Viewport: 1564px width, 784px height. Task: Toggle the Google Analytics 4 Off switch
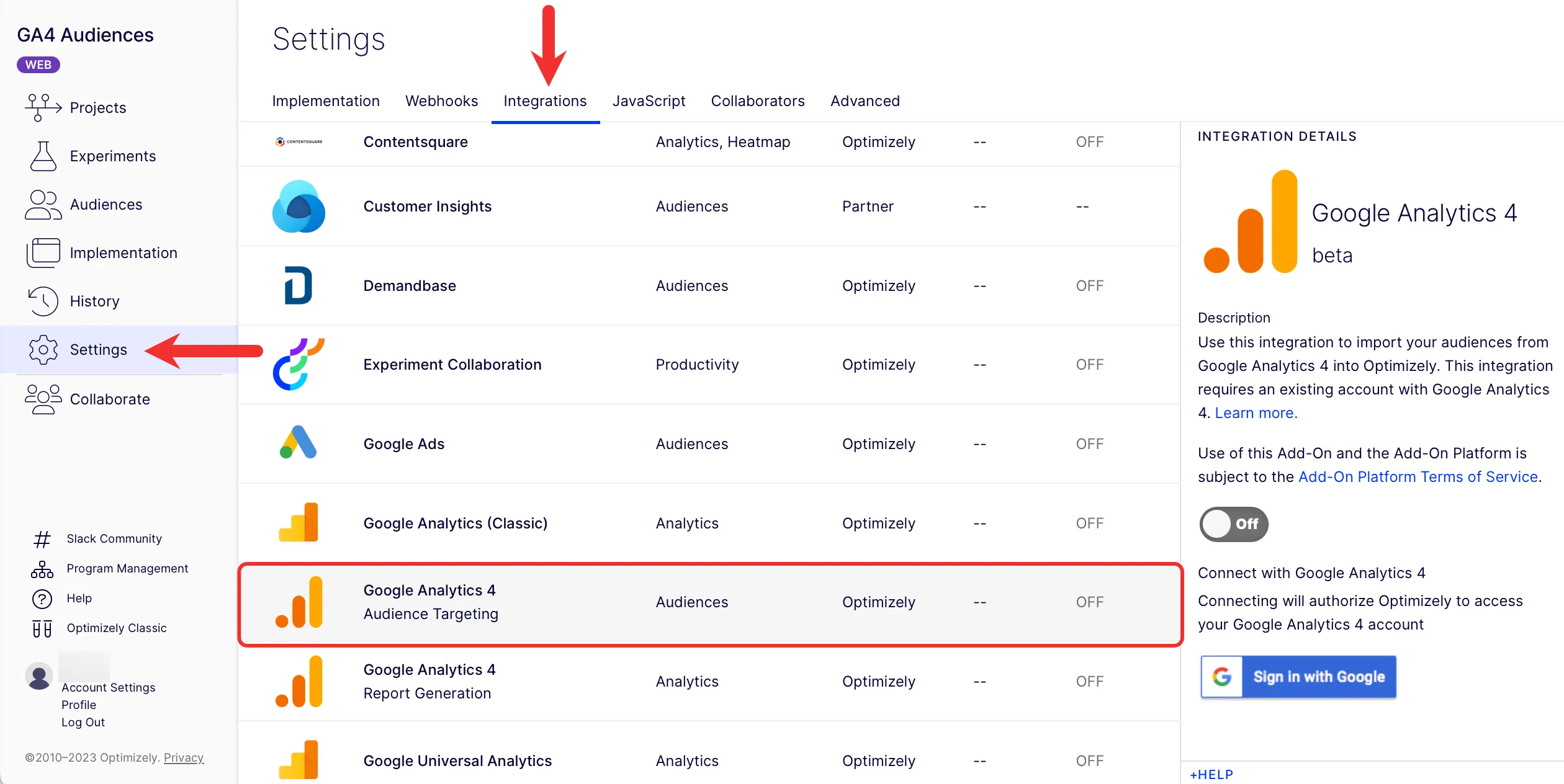(1234, 524)
